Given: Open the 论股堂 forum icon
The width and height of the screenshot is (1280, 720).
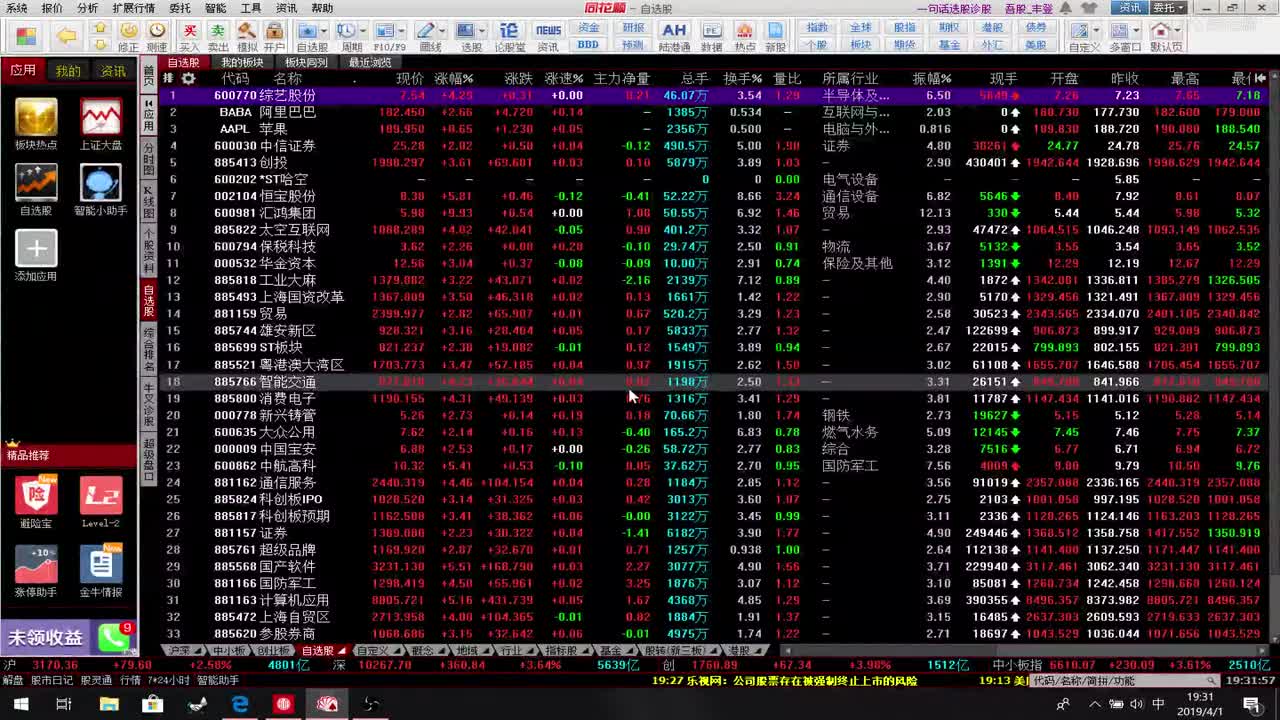Looking at the screenshot, I should (509, 36).
